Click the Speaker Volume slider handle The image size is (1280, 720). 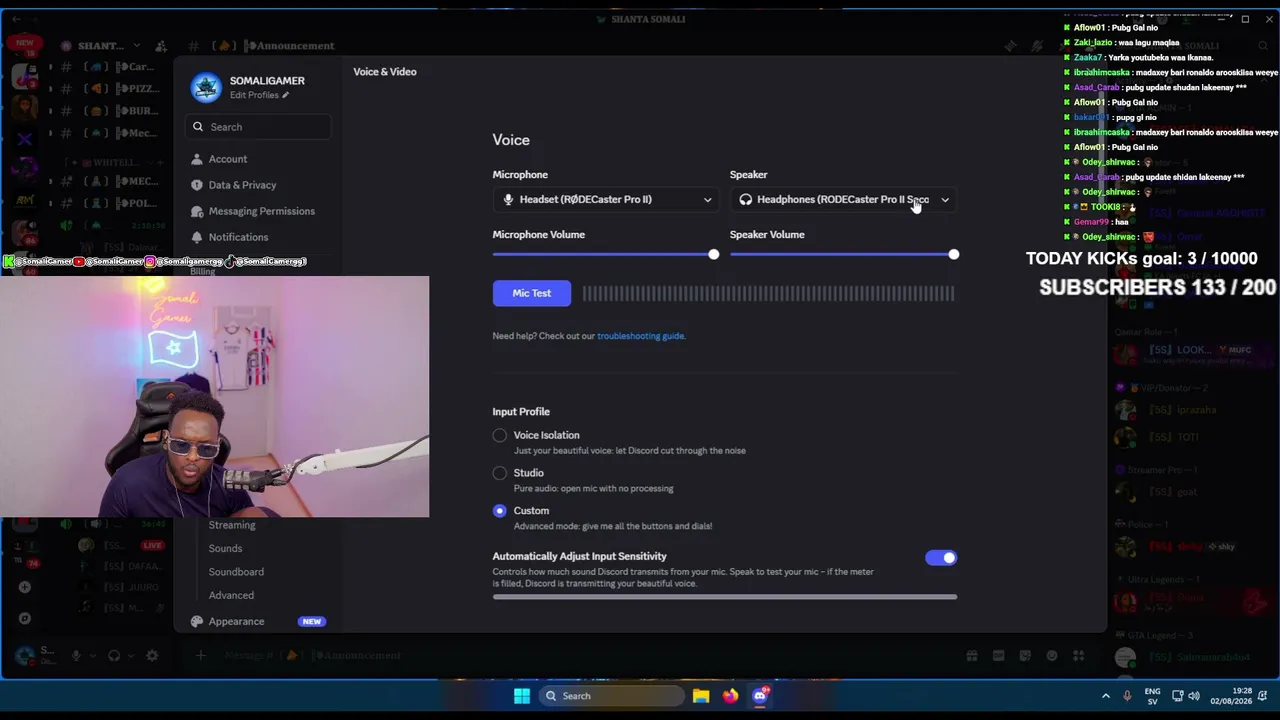click(x=953, y=255)
